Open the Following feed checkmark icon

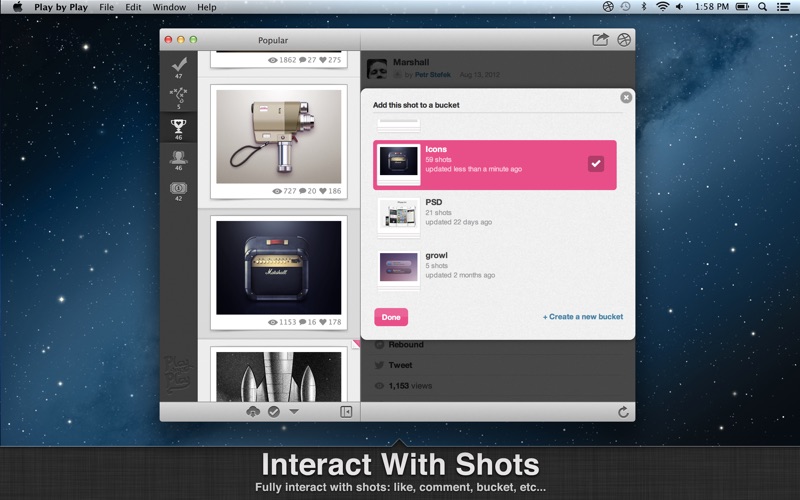[179, 64]
